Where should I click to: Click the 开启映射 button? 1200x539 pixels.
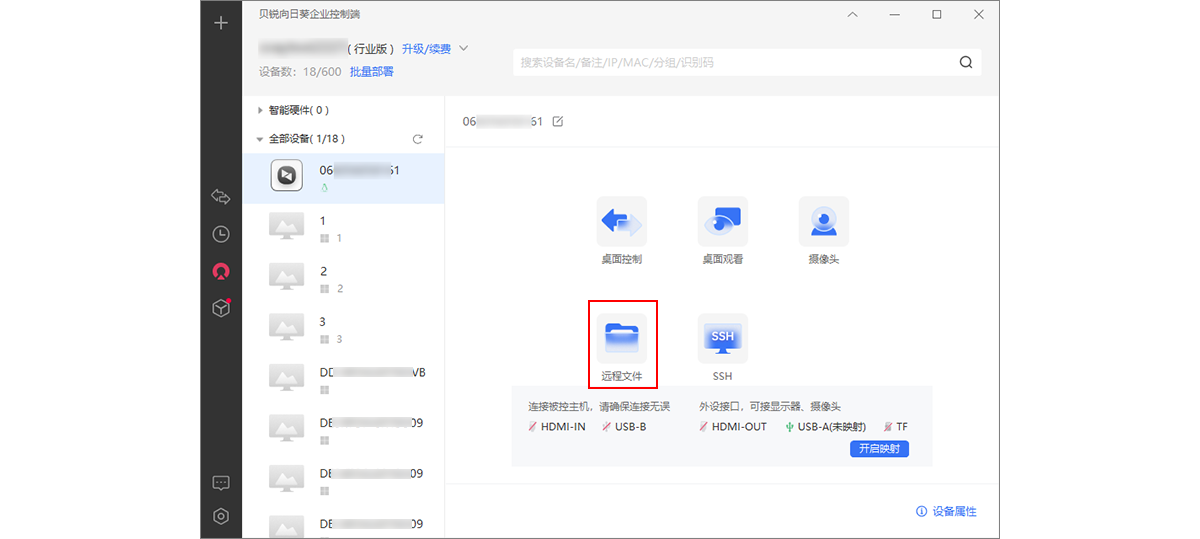(x=879, y=448)
